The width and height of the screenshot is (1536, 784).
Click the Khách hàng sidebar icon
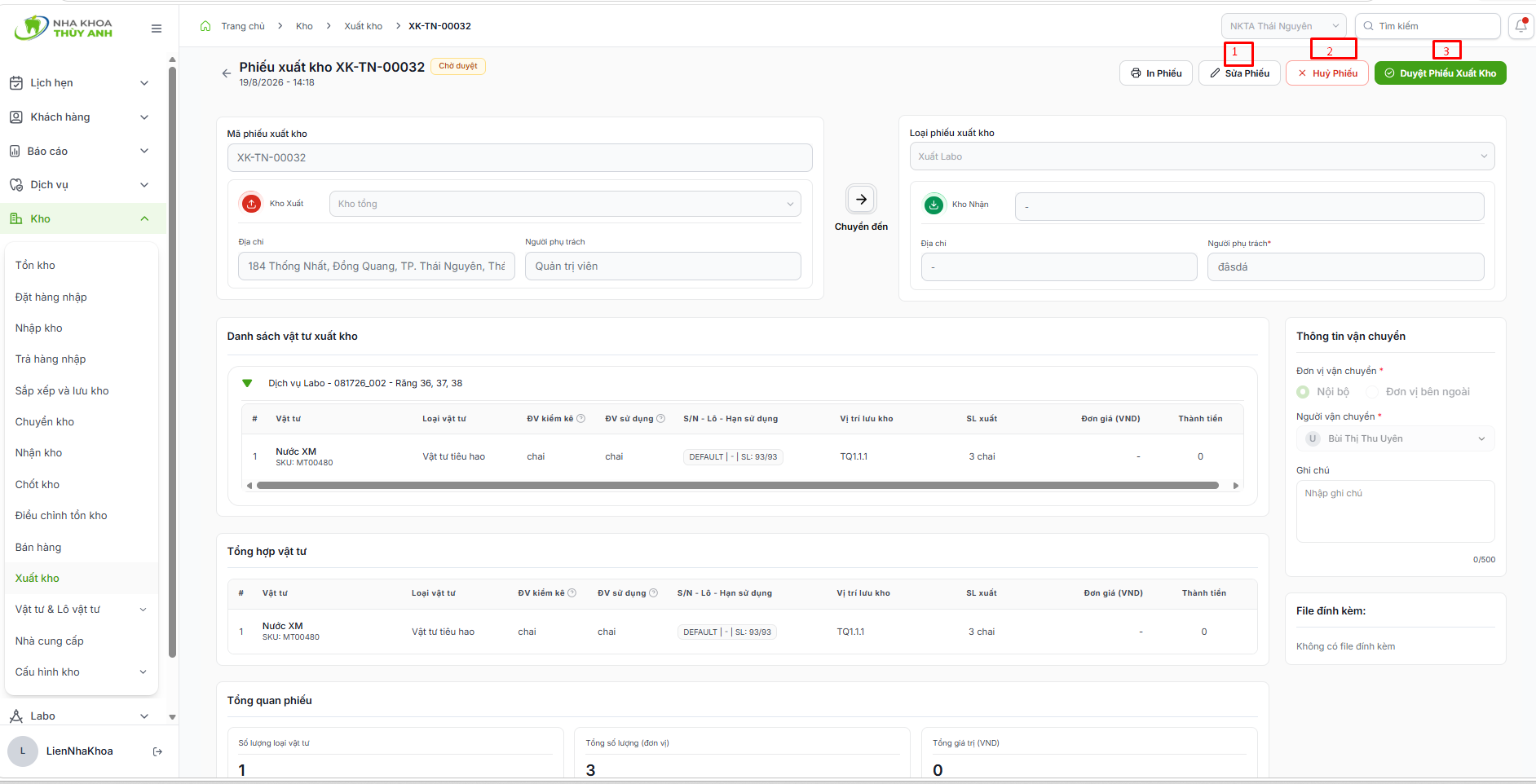click(16, 117)
